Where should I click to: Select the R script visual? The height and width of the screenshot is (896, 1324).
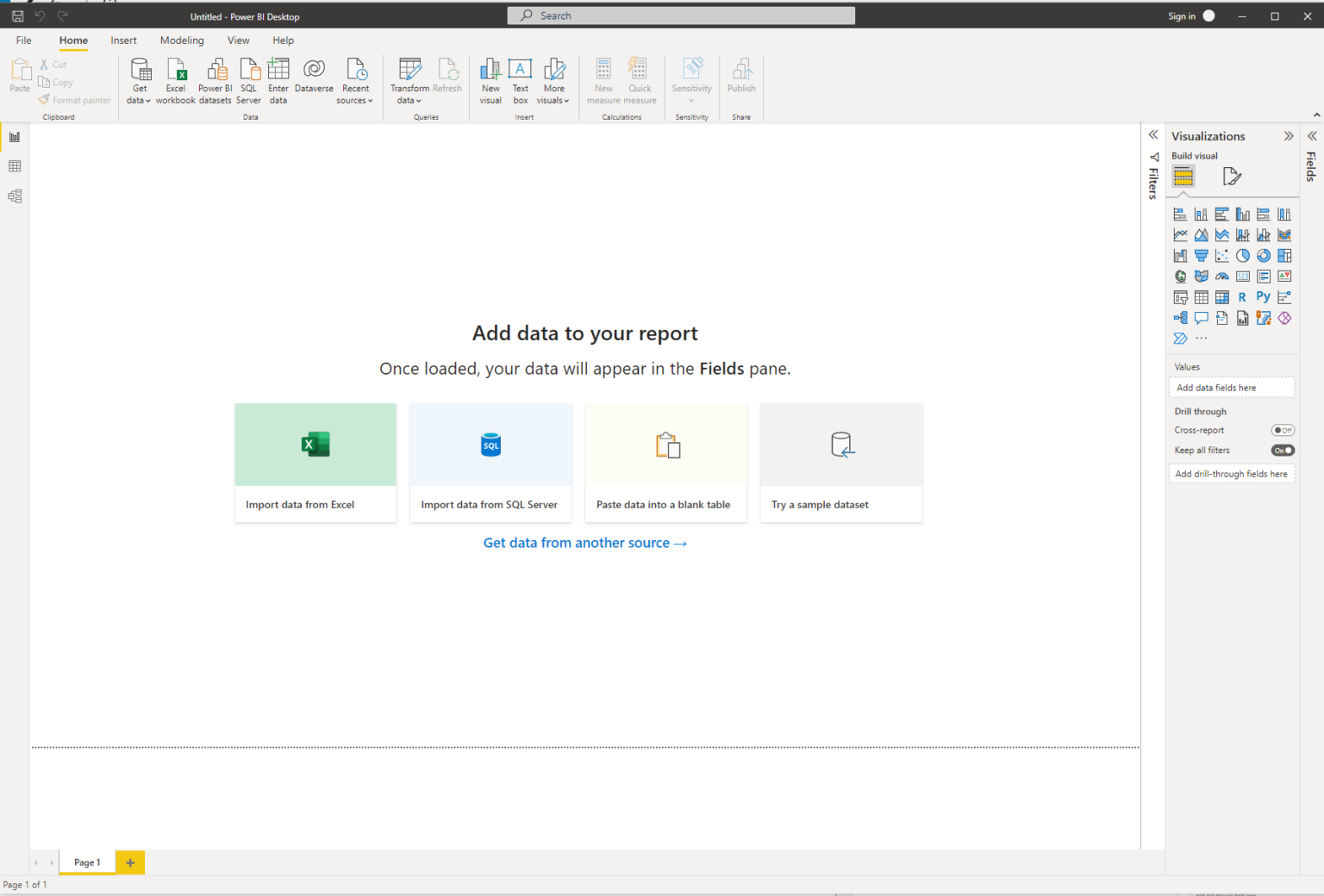click(1242, 296)
